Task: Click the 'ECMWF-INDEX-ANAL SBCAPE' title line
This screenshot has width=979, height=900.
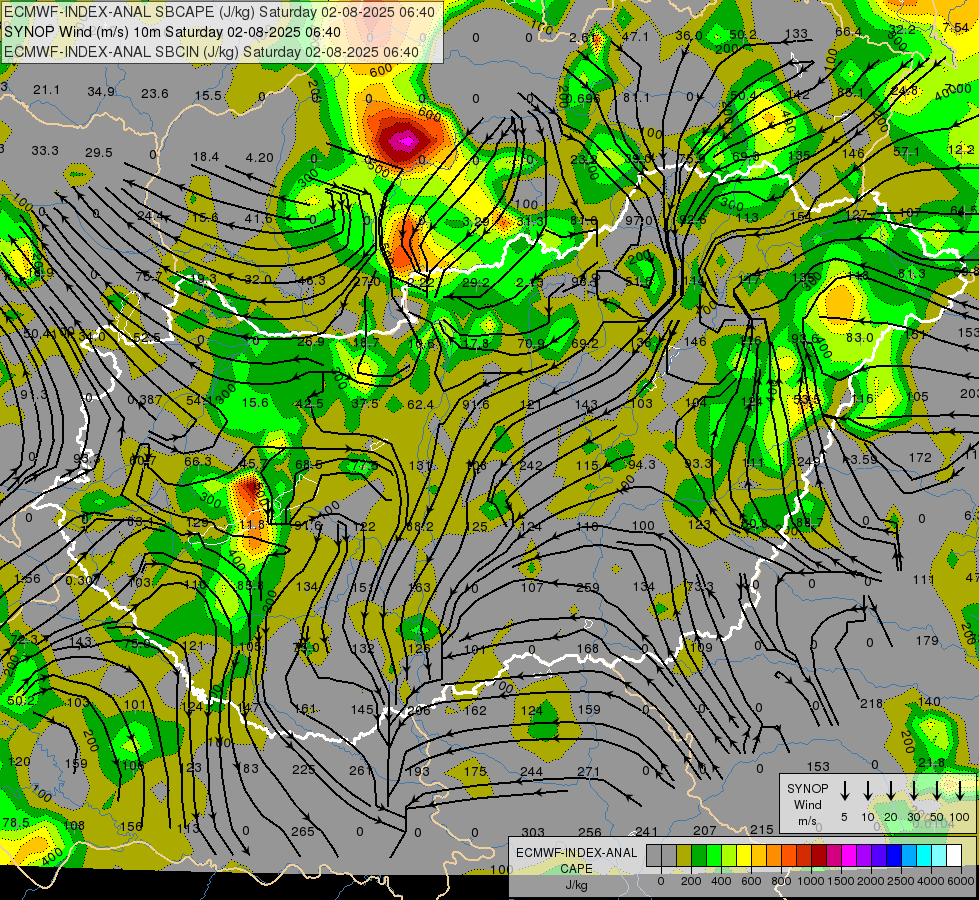Action: tap(219, 12)
